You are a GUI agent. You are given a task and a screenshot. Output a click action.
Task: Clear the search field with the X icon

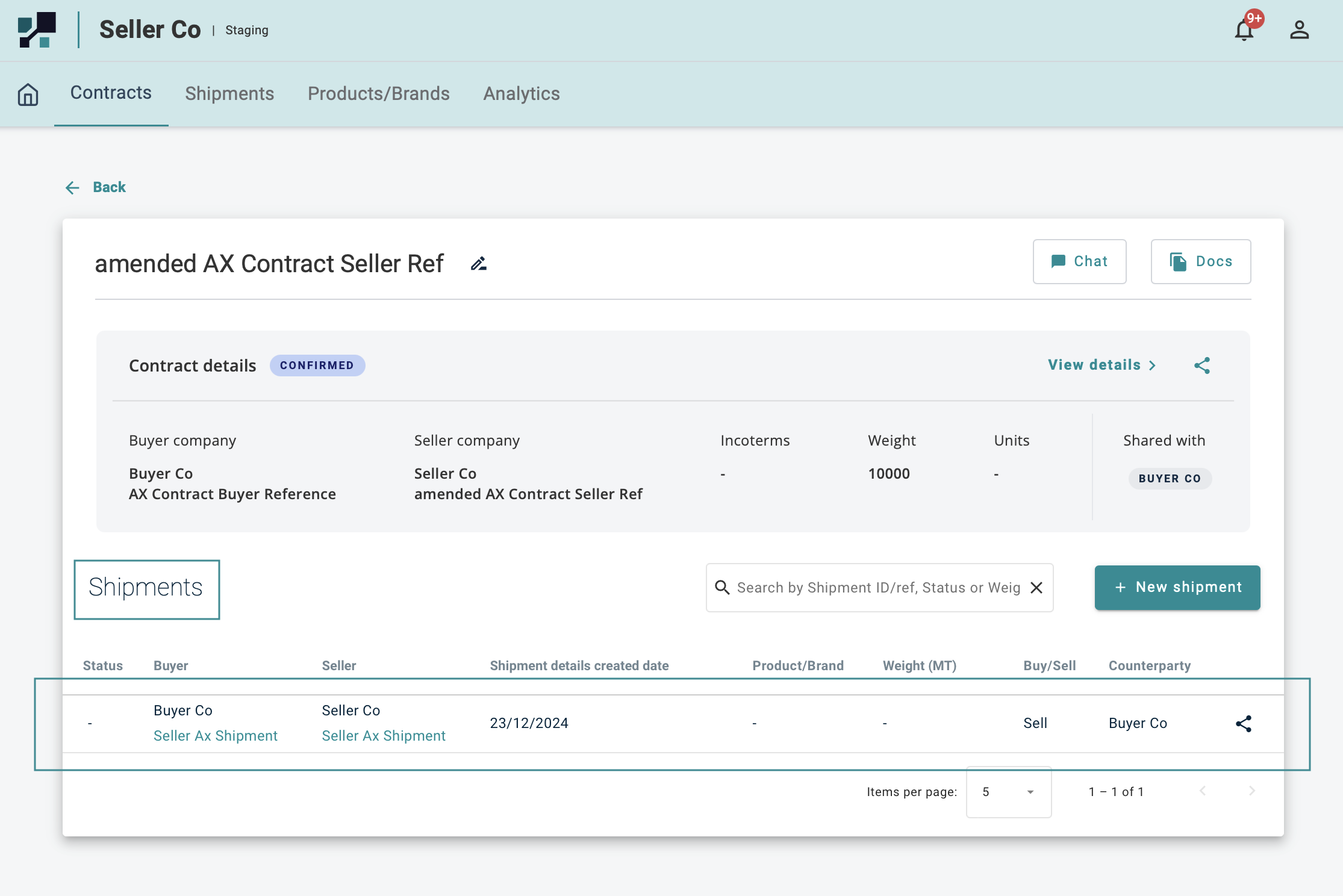coord(1036,588)
